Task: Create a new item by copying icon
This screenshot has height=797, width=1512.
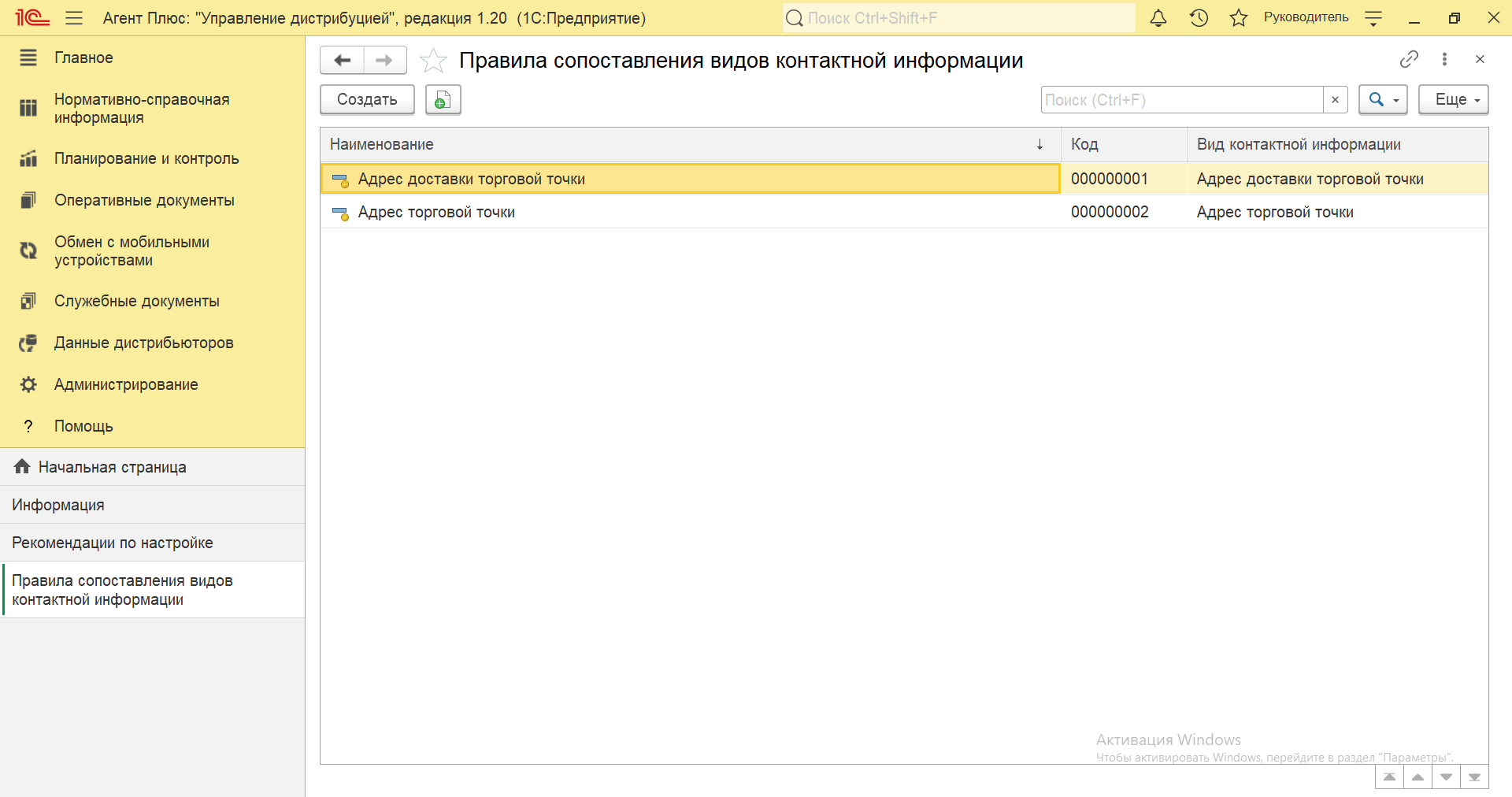Action: click(443, 99)
